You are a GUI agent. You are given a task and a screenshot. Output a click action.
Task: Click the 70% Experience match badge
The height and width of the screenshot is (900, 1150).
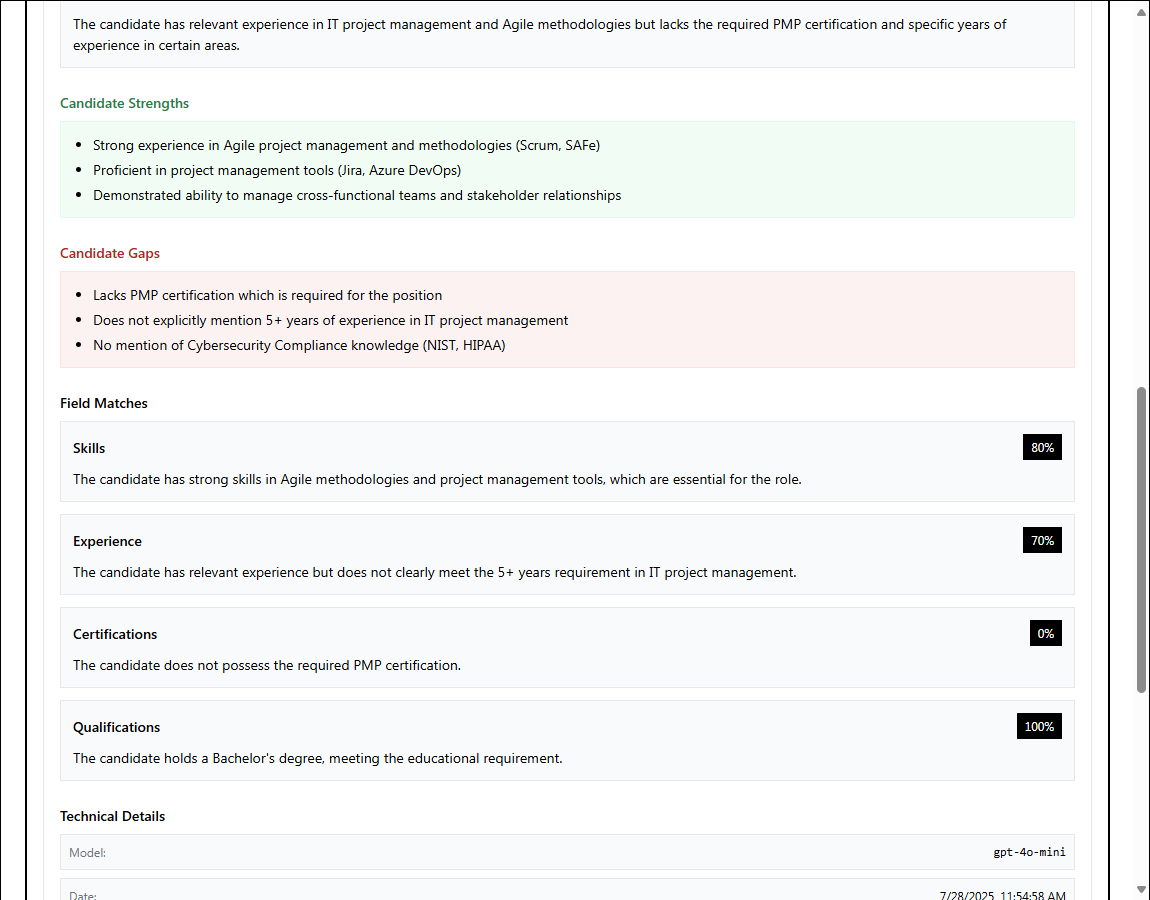(1042, 541)
